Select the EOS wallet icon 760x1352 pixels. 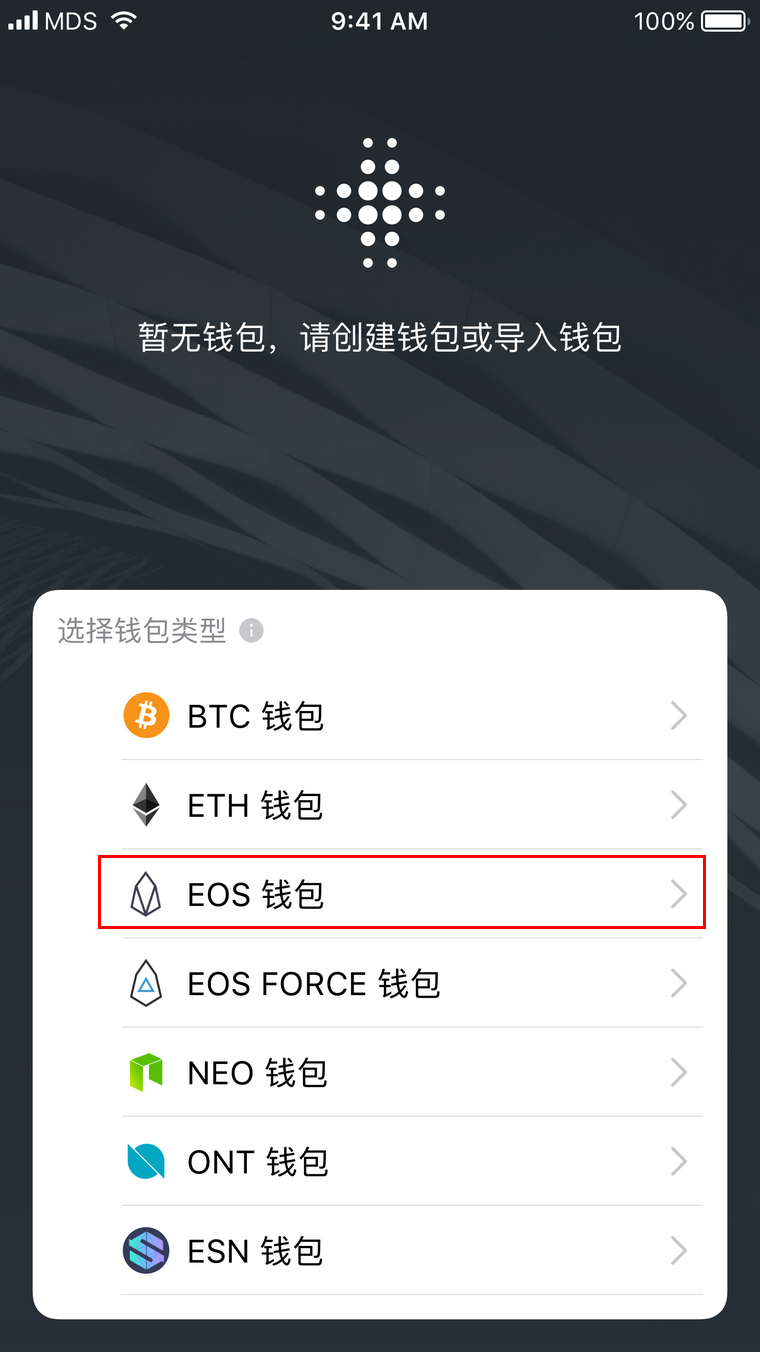tap(147, 894)
